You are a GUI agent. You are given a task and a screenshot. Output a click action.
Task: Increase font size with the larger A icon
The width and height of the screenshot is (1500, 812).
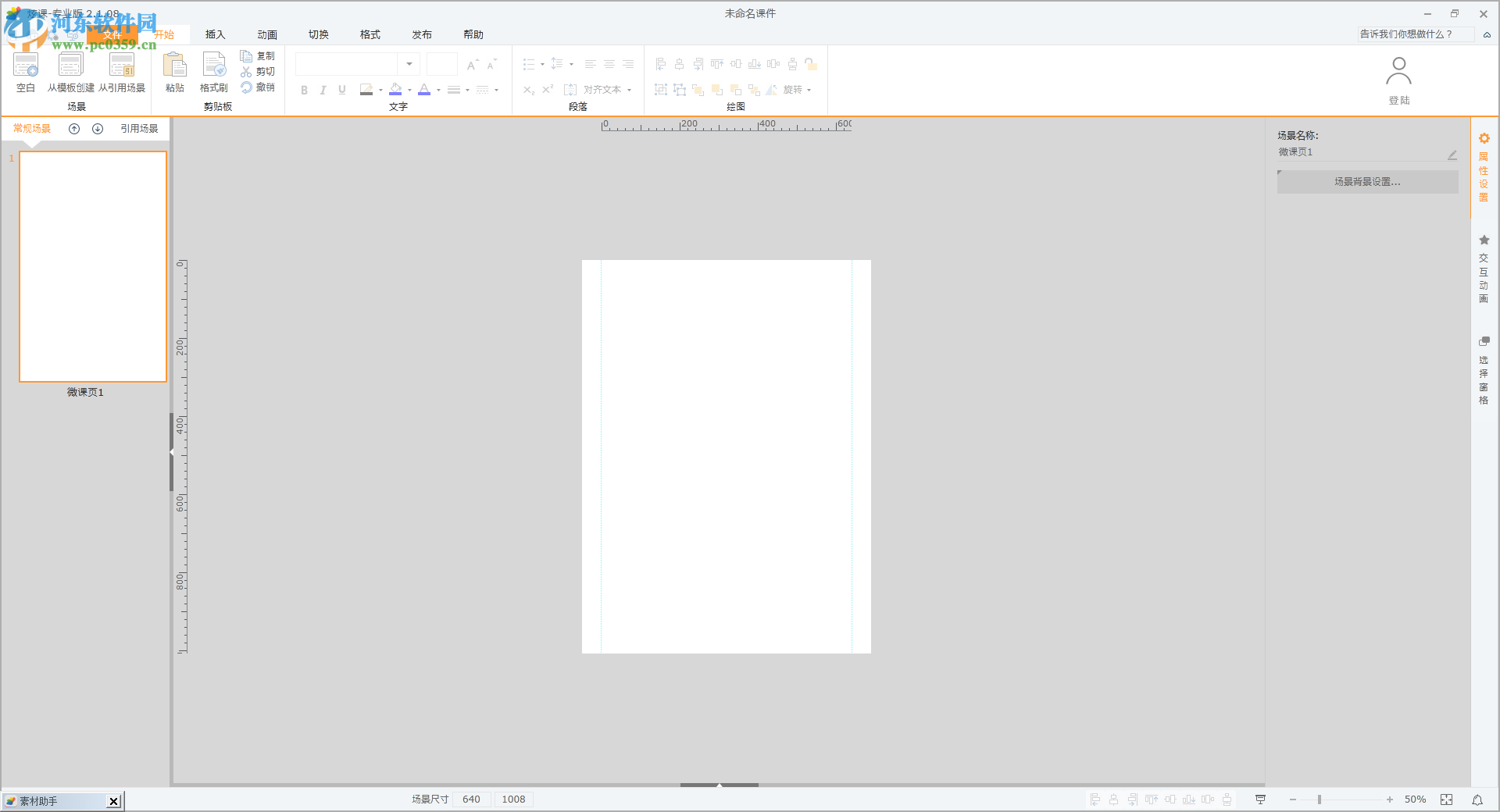pos(472,64)
